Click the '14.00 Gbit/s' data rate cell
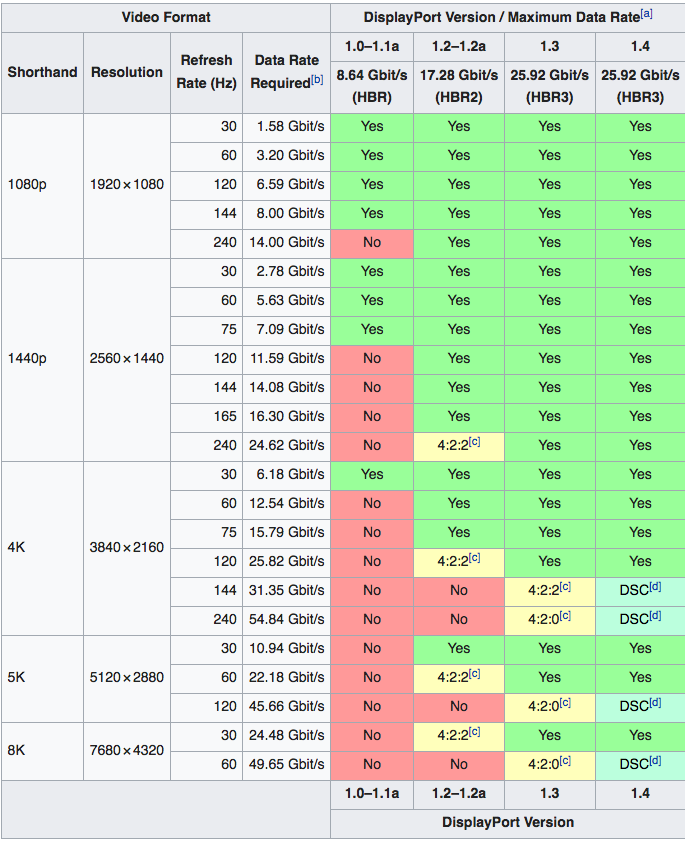 (x=286, y=244)
